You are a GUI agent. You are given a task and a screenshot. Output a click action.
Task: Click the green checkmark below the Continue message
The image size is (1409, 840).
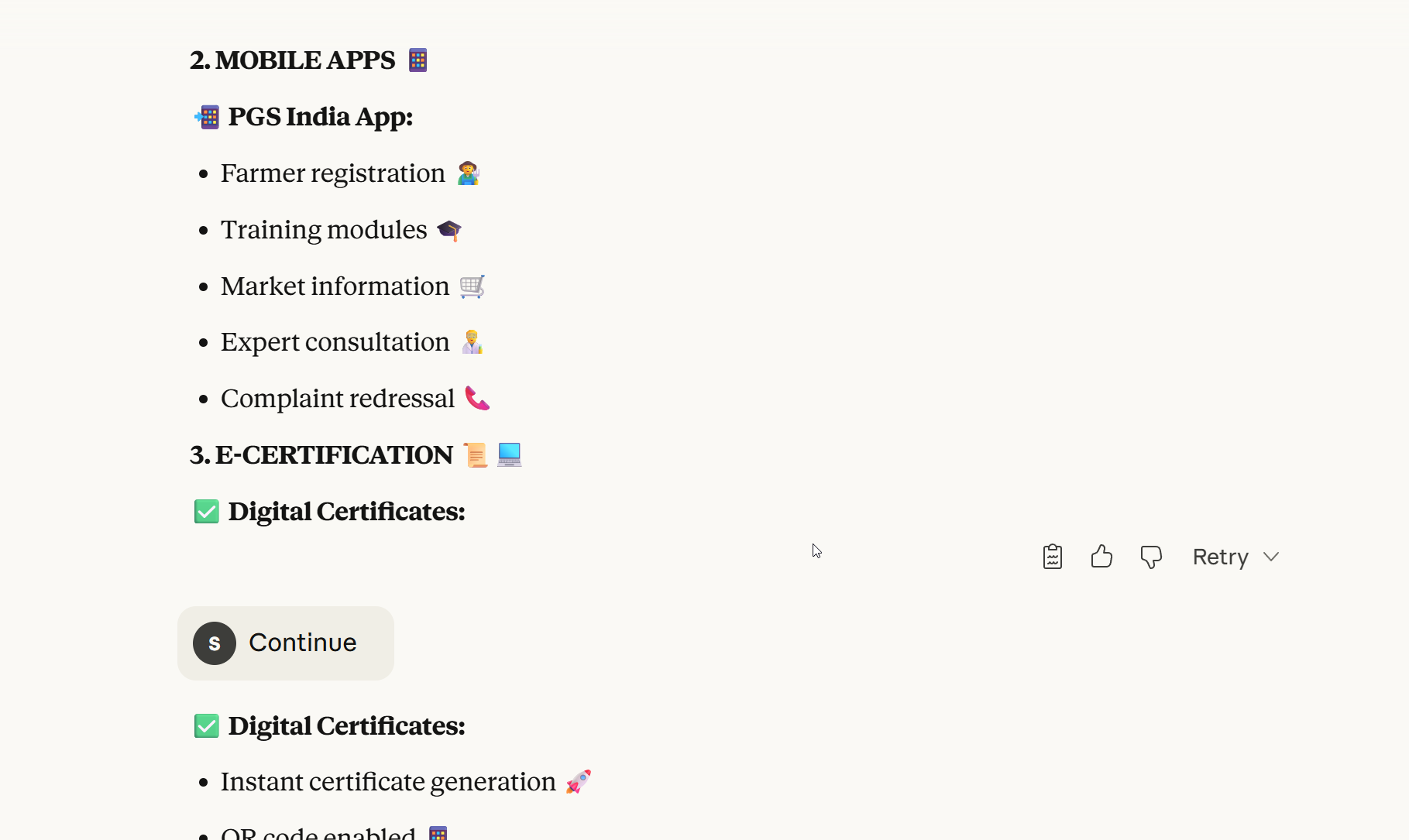[206, 726]
